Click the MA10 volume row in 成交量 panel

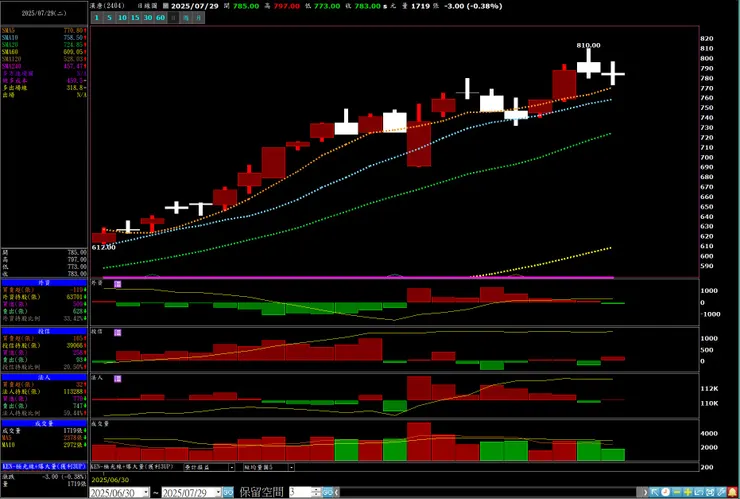[x=44, y=445]
